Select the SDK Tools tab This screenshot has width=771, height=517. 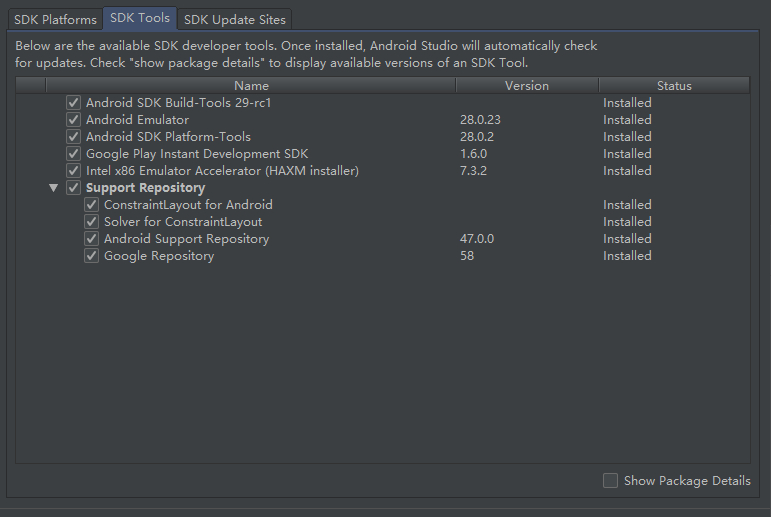point(140,18)
